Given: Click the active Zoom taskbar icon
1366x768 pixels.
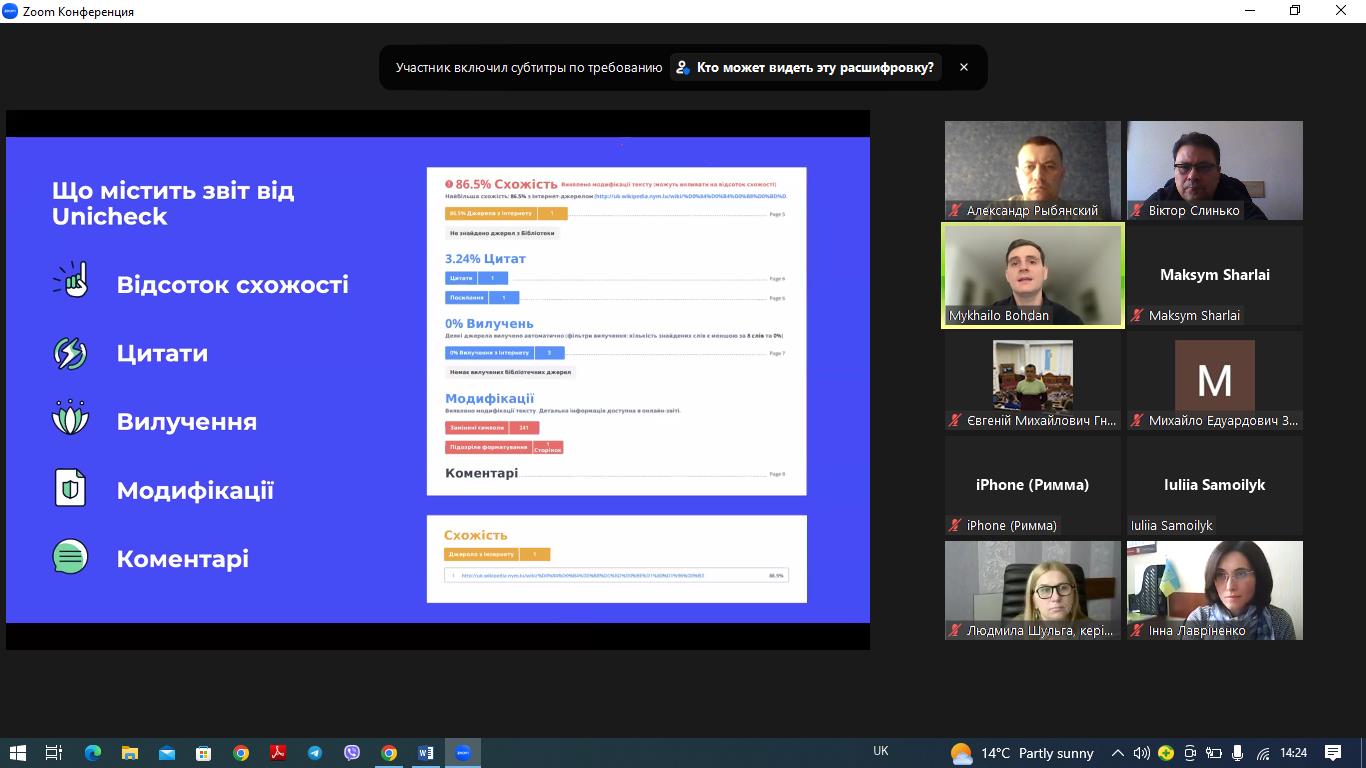Looking at the screenshot, I should [x=462, y=753].
